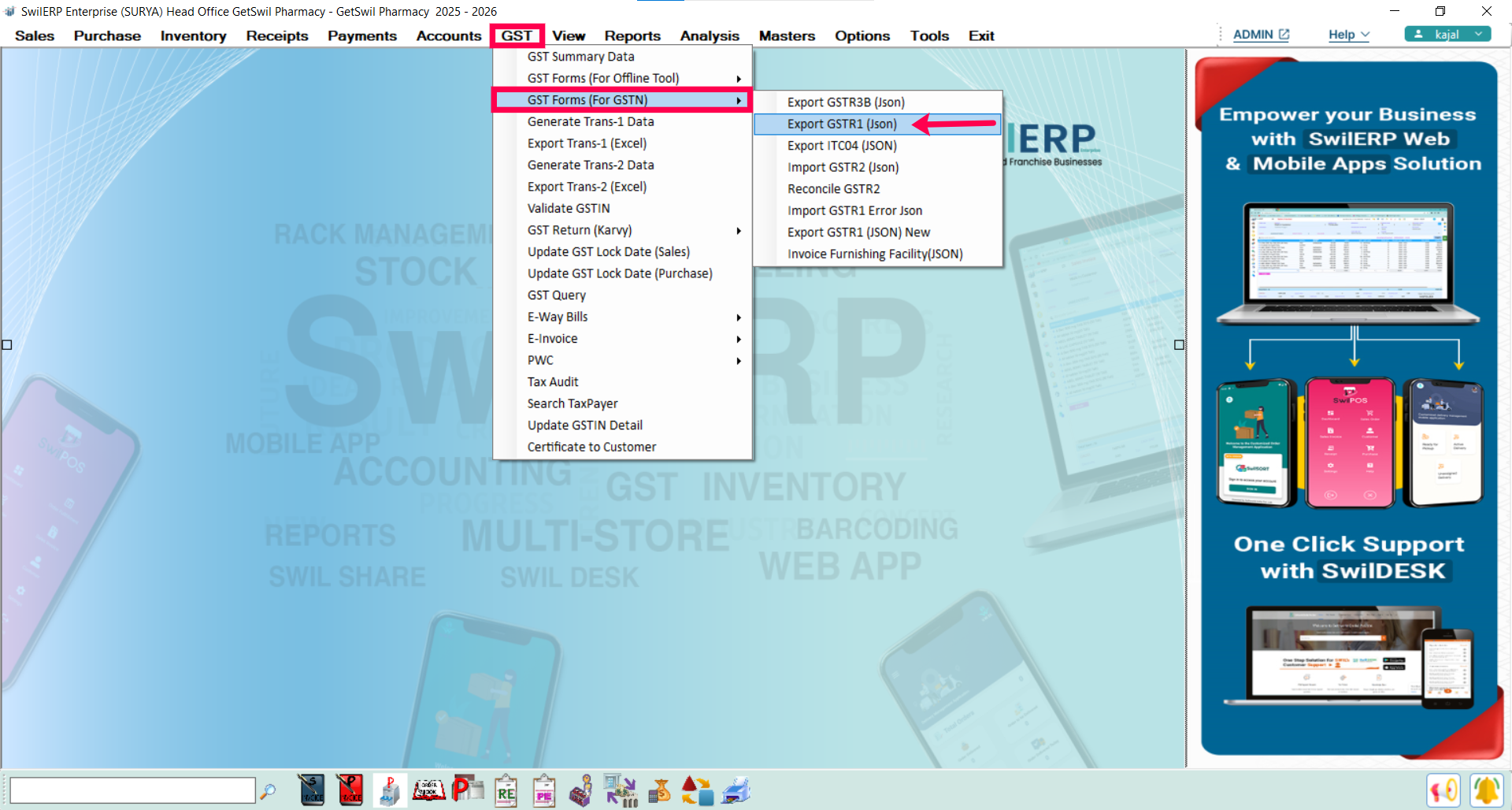Select Export GSTR1 (JSON) New
Image resolution: width=1512 pixels, height=810 pixels.
877,232
